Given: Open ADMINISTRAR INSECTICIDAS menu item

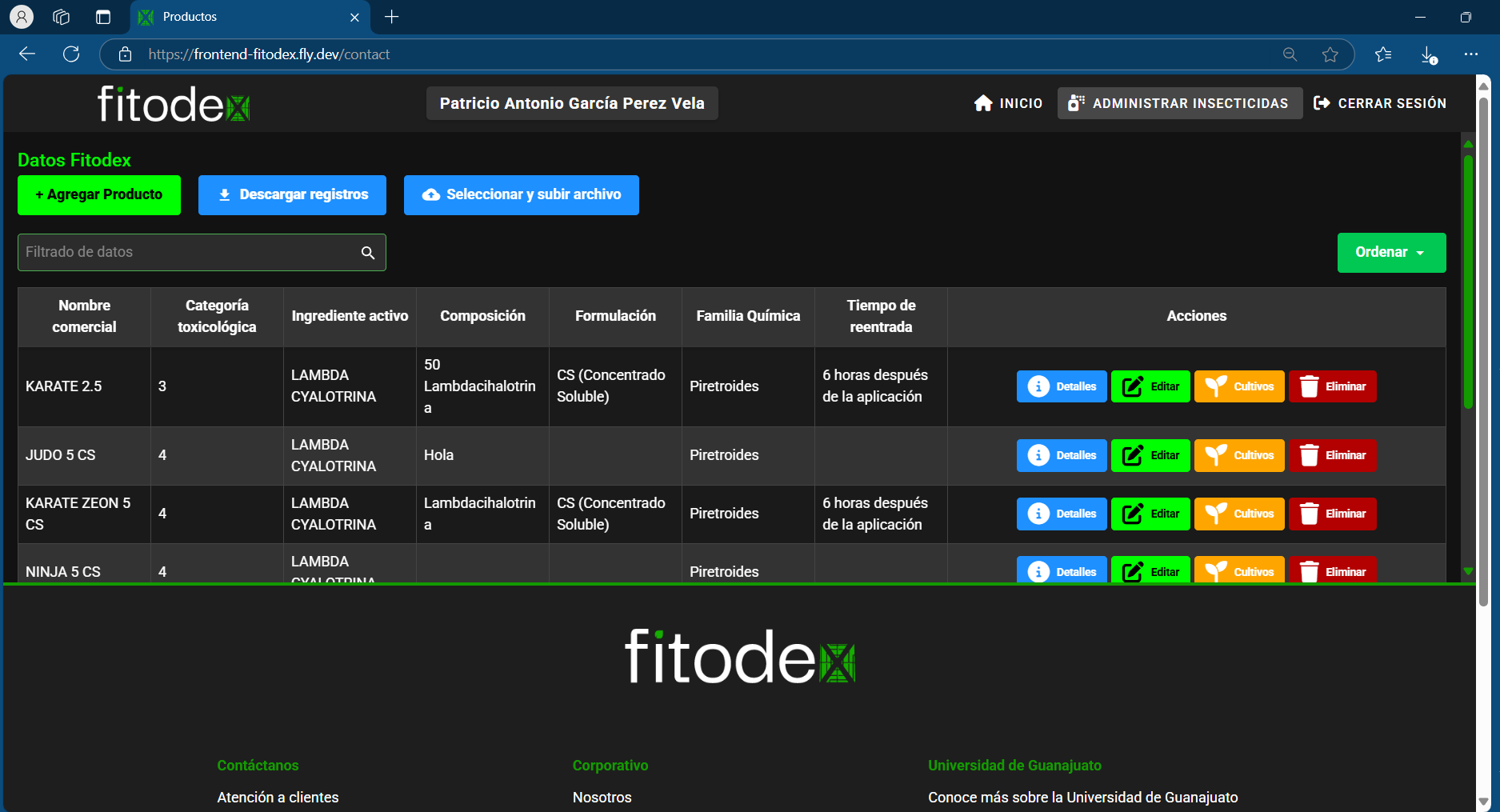Looking at the screenshot, I should pyautogui.click(x=1179, y=103).
